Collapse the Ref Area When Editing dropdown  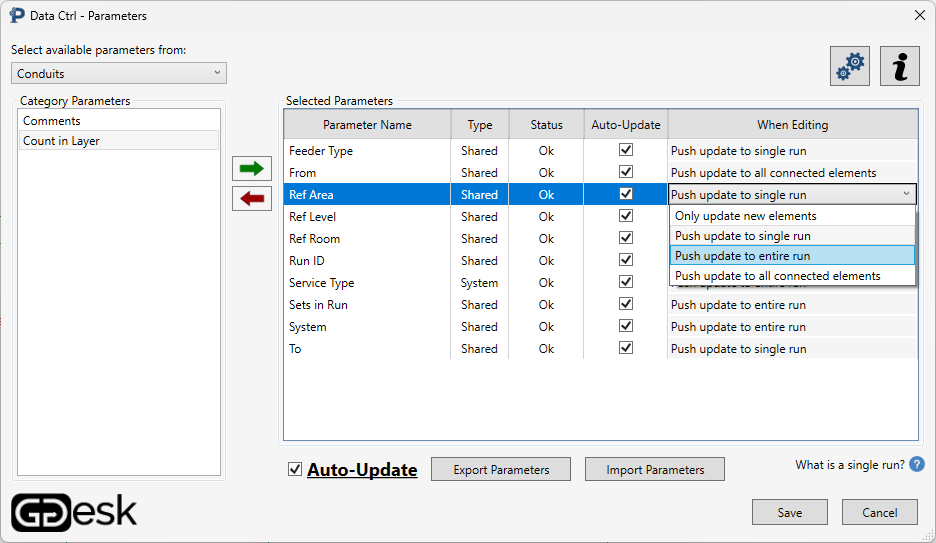(906, 195)
